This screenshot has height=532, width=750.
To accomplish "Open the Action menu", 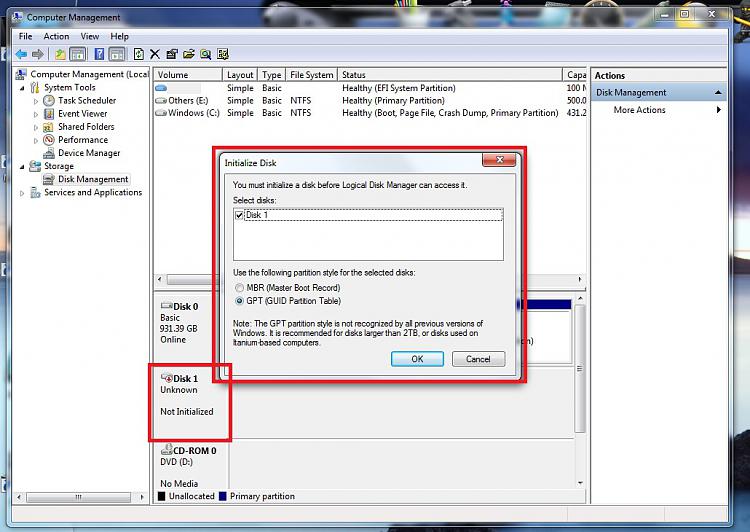I will pos(56,36).
